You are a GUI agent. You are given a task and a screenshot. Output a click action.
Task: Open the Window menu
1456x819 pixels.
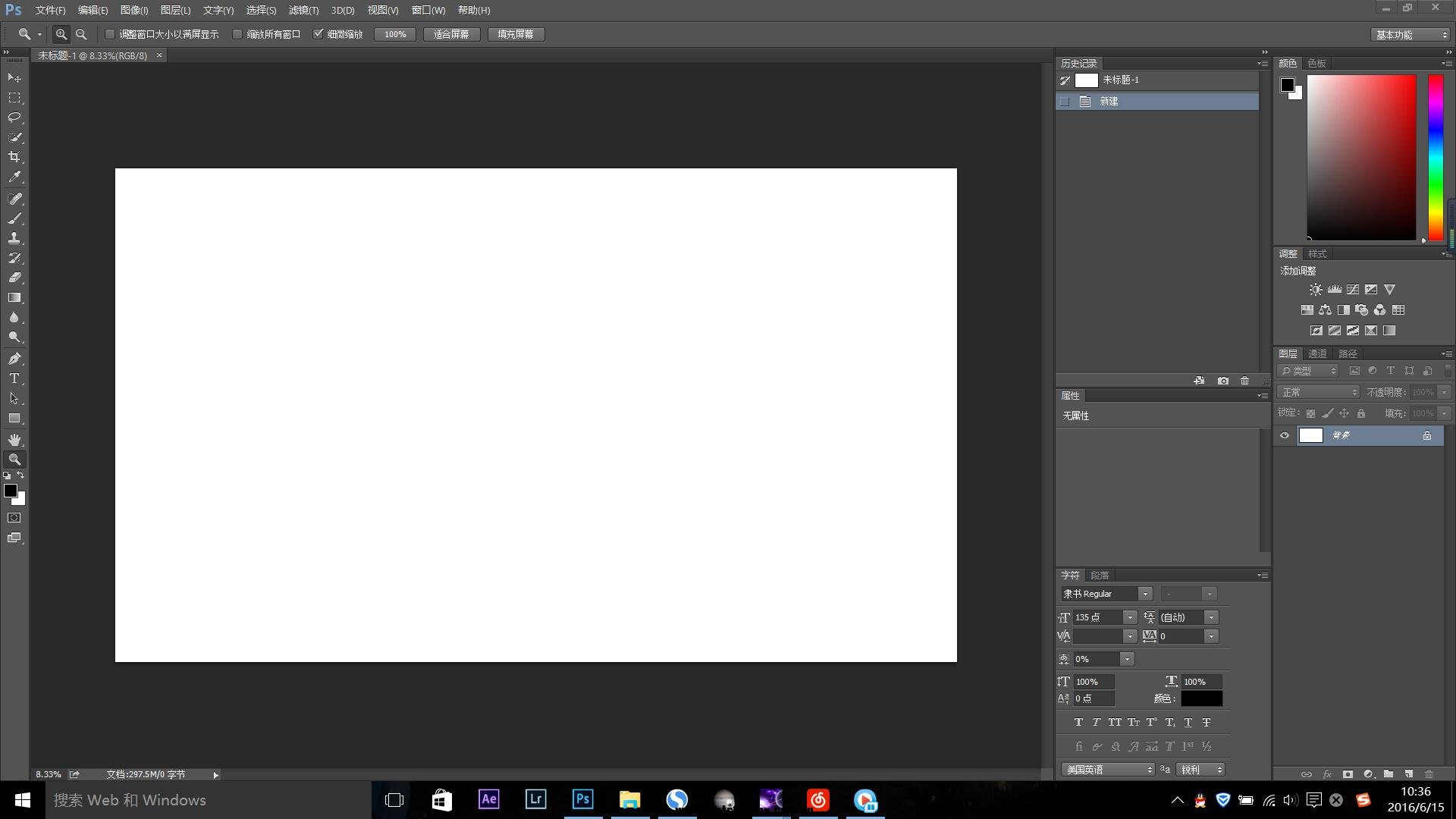428,10
